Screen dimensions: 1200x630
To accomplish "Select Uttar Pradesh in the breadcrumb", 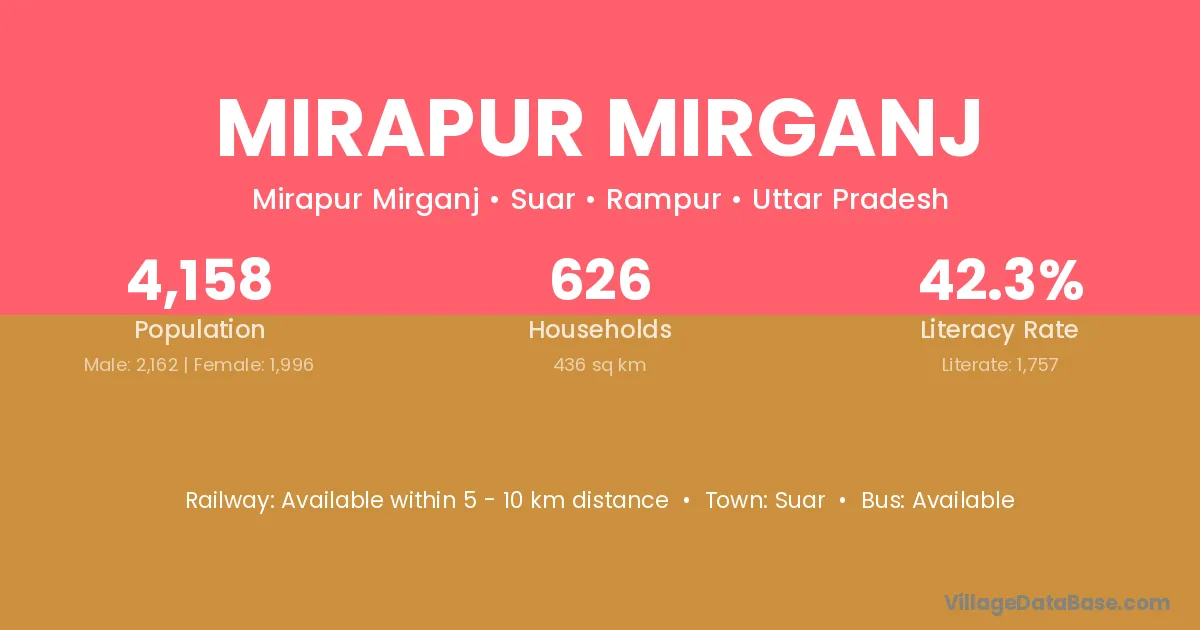I will (x=850, y=199).
